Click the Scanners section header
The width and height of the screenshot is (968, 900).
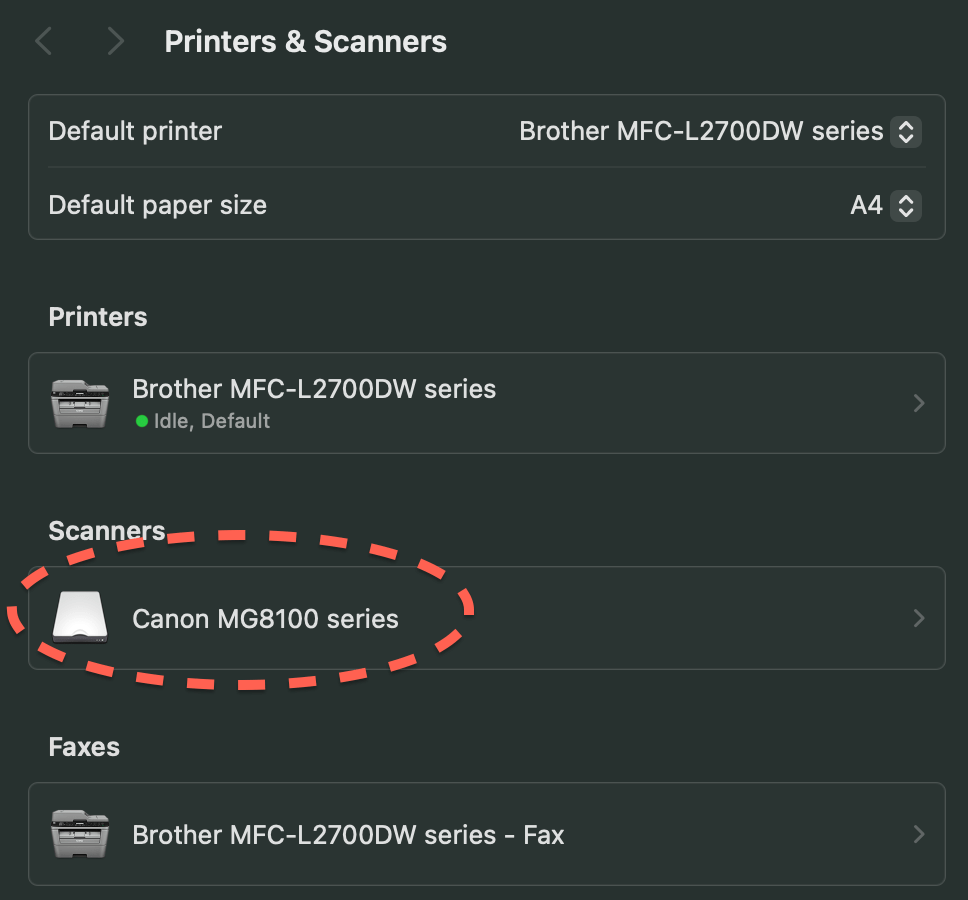tap(106, 530)
